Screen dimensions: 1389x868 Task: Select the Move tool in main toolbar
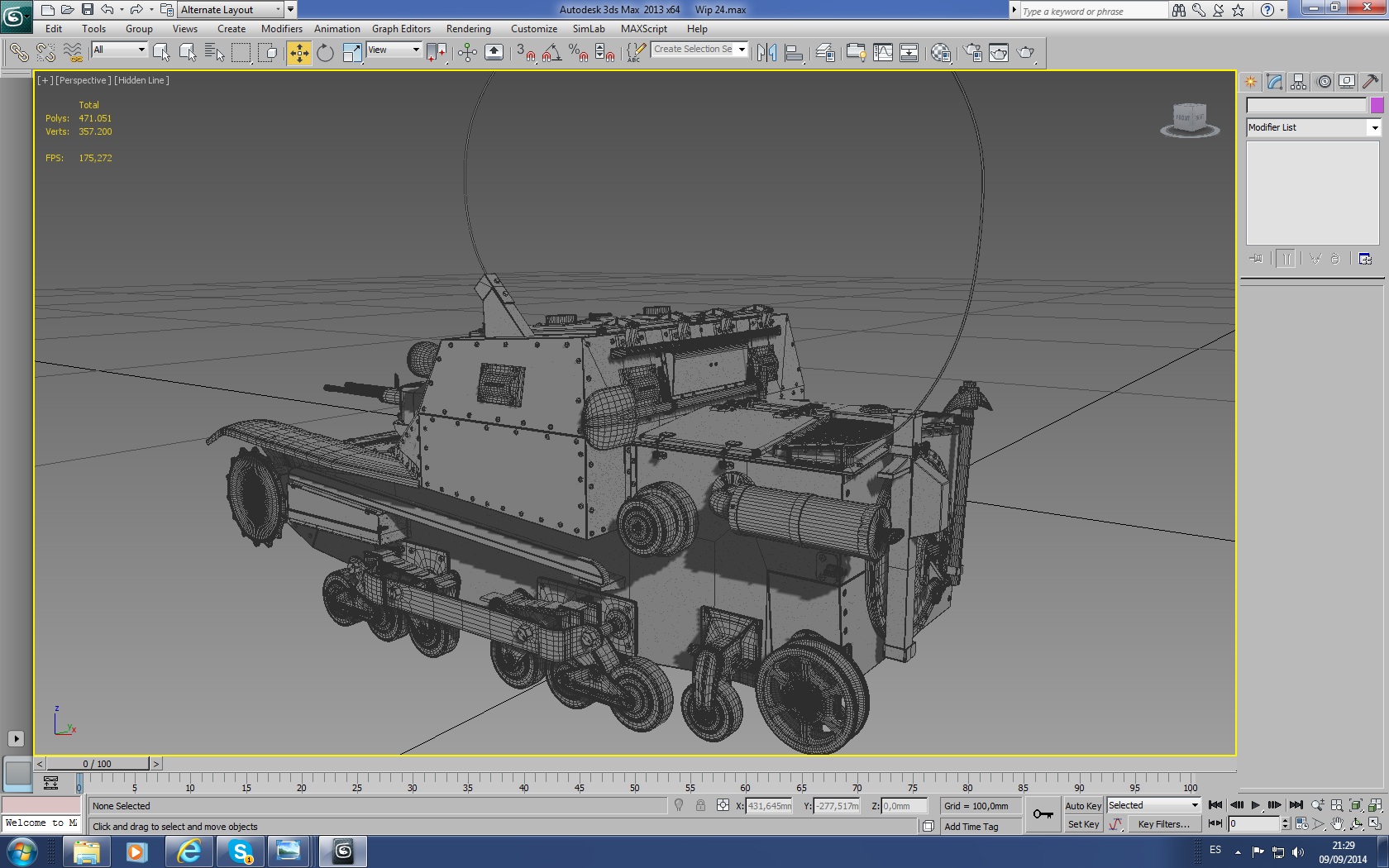tap(298, 53)
